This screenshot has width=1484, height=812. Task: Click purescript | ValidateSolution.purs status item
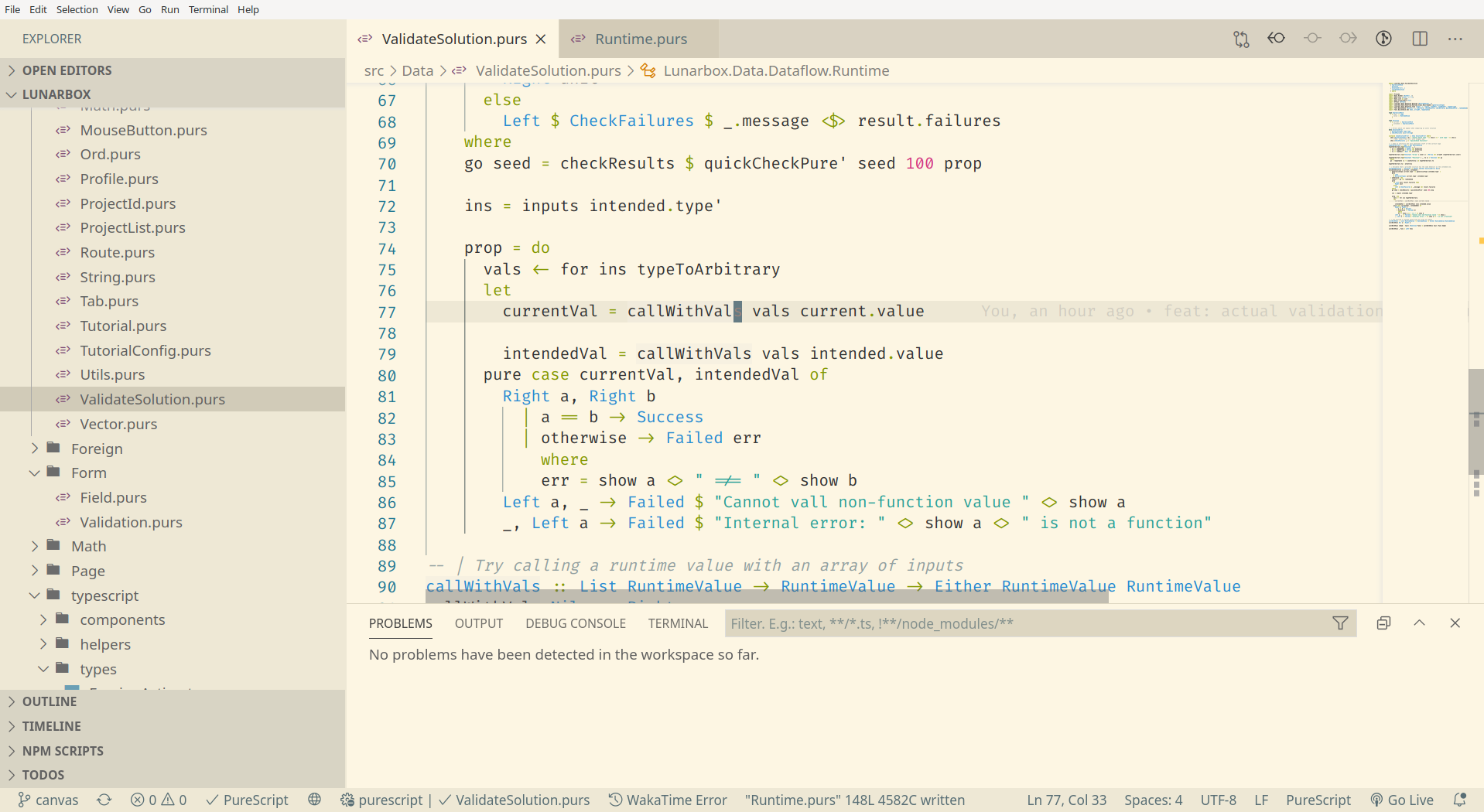click(465, 800)
